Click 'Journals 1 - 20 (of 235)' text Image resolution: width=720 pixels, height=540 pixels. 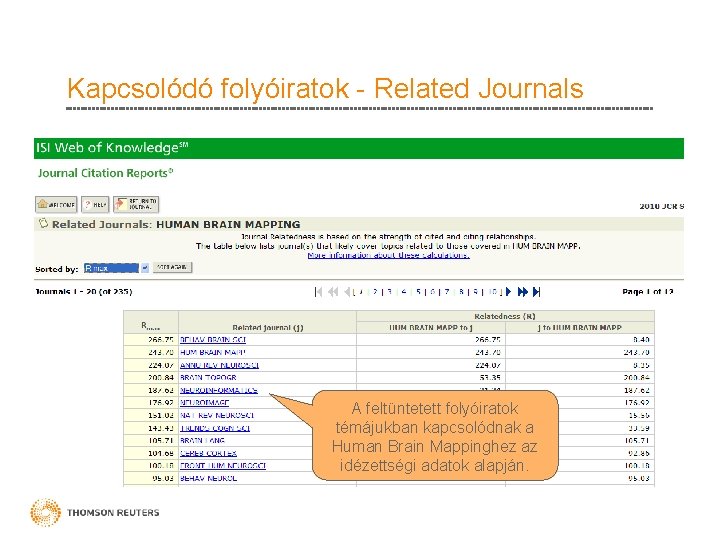click(84, 292)
